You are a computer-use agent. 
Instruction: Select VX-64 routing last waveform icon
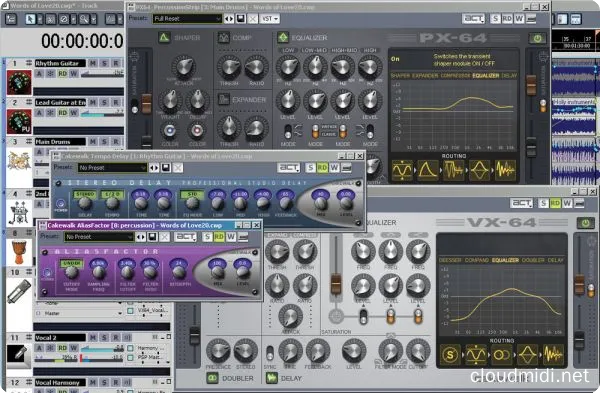click(553, 355)
